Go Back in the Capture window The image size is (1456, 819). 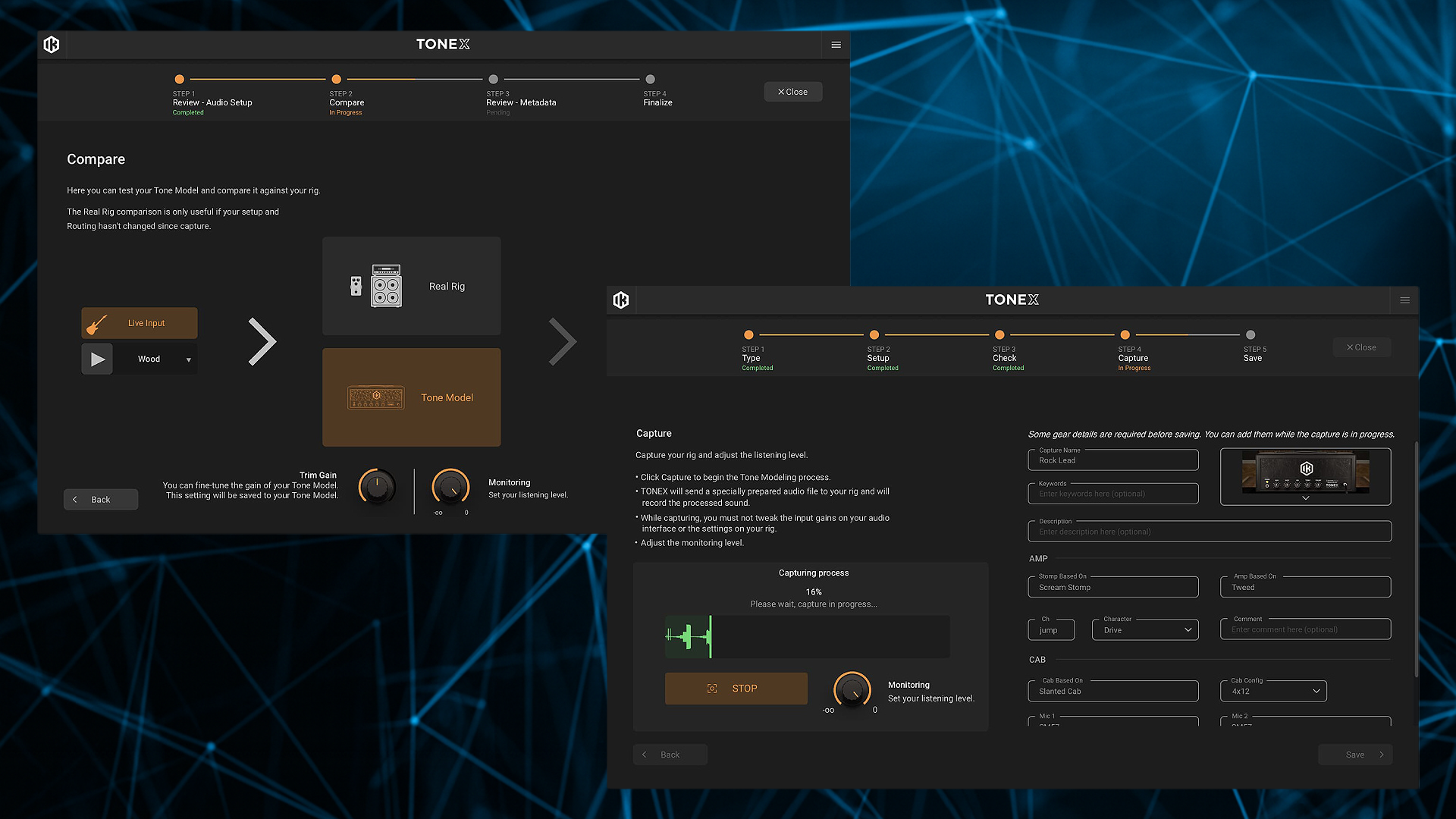(x=670, y=755)
